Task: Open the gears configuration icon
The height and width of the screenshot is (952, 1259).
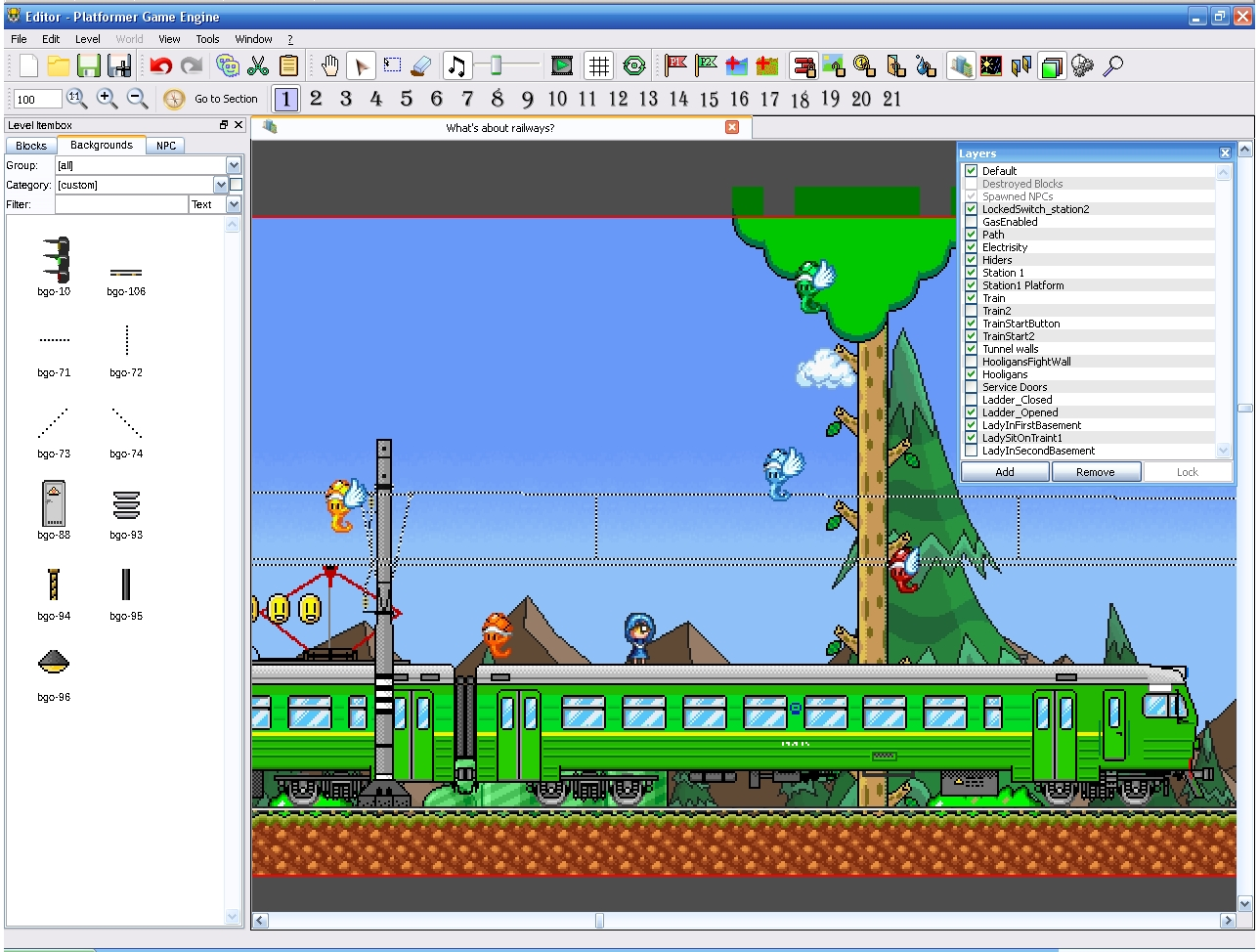Action: pyautogui.click(x=1082, y=65)
